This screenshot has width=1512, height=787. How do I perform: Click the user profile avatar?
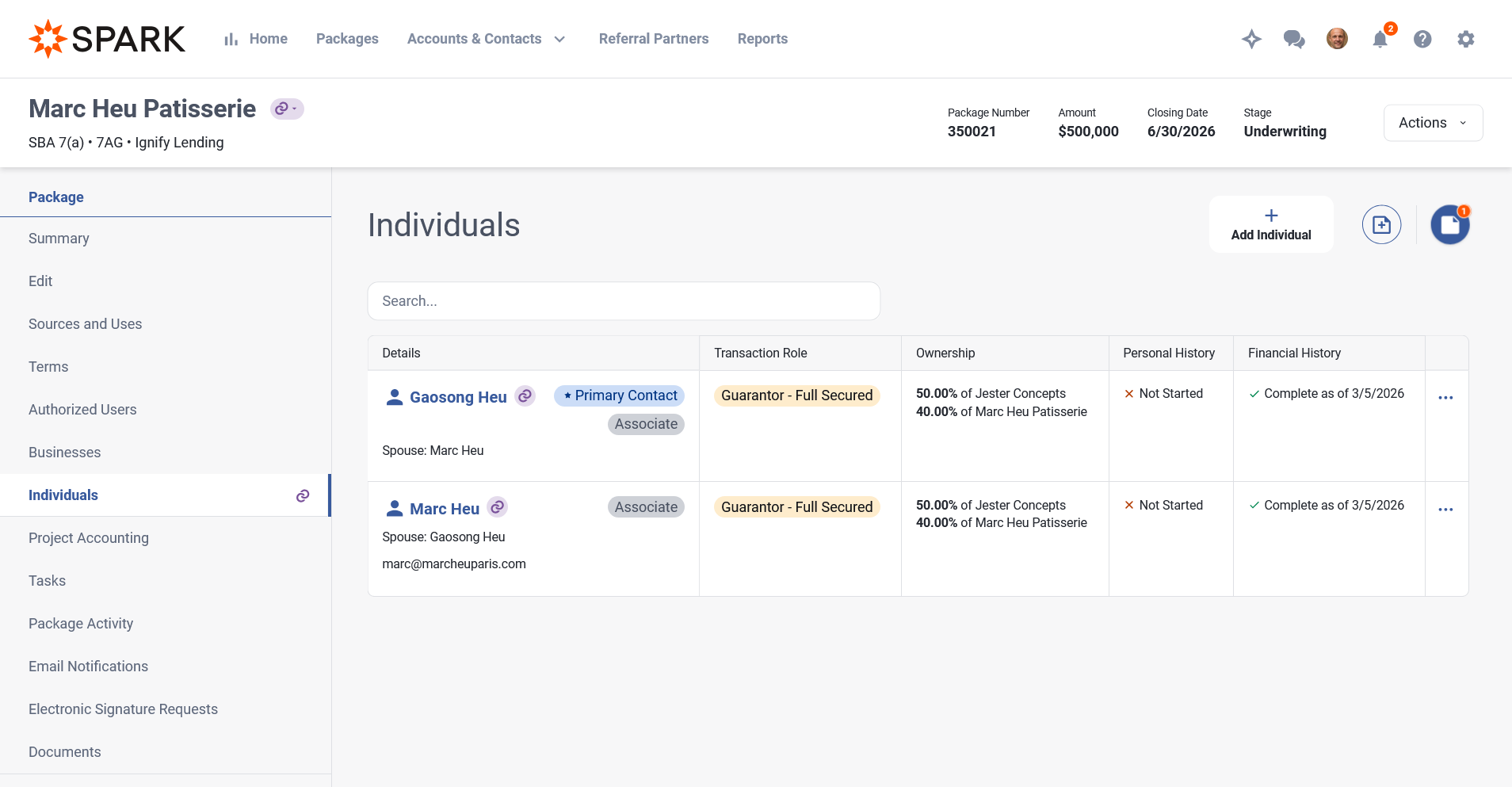1337,39
